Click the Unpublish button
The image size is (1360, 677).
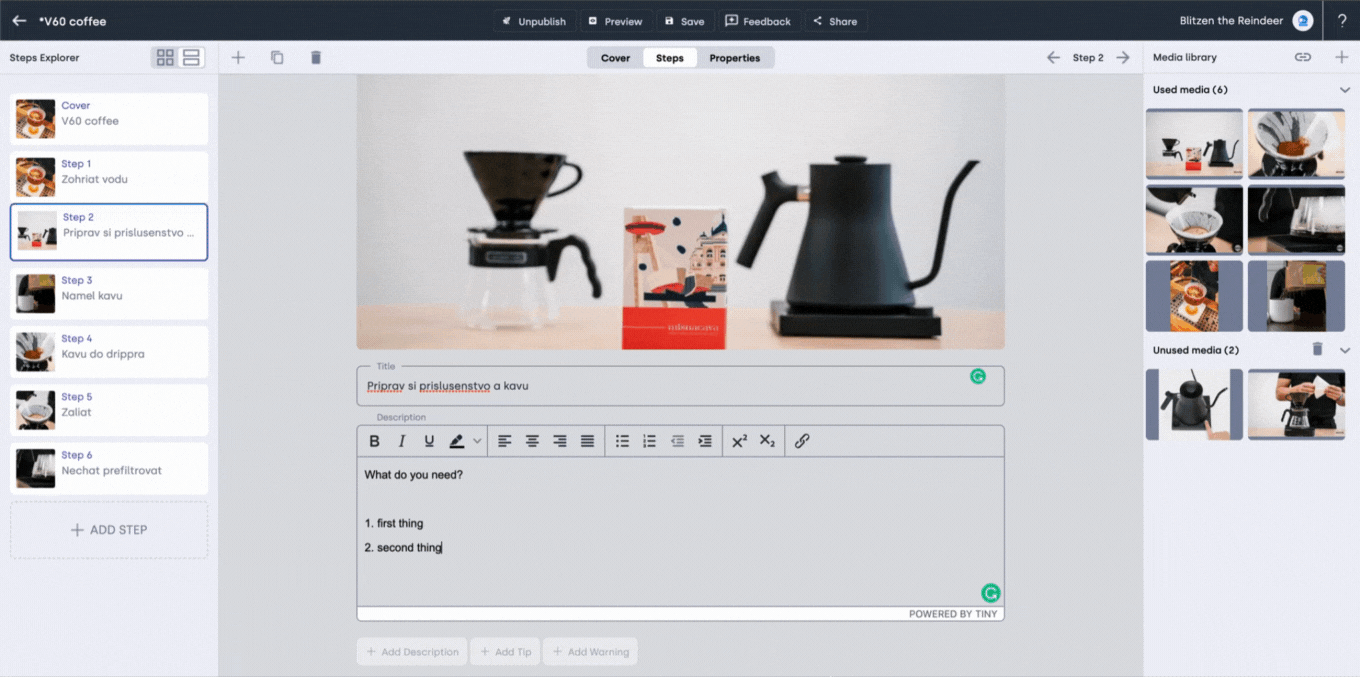pos(534,21)
